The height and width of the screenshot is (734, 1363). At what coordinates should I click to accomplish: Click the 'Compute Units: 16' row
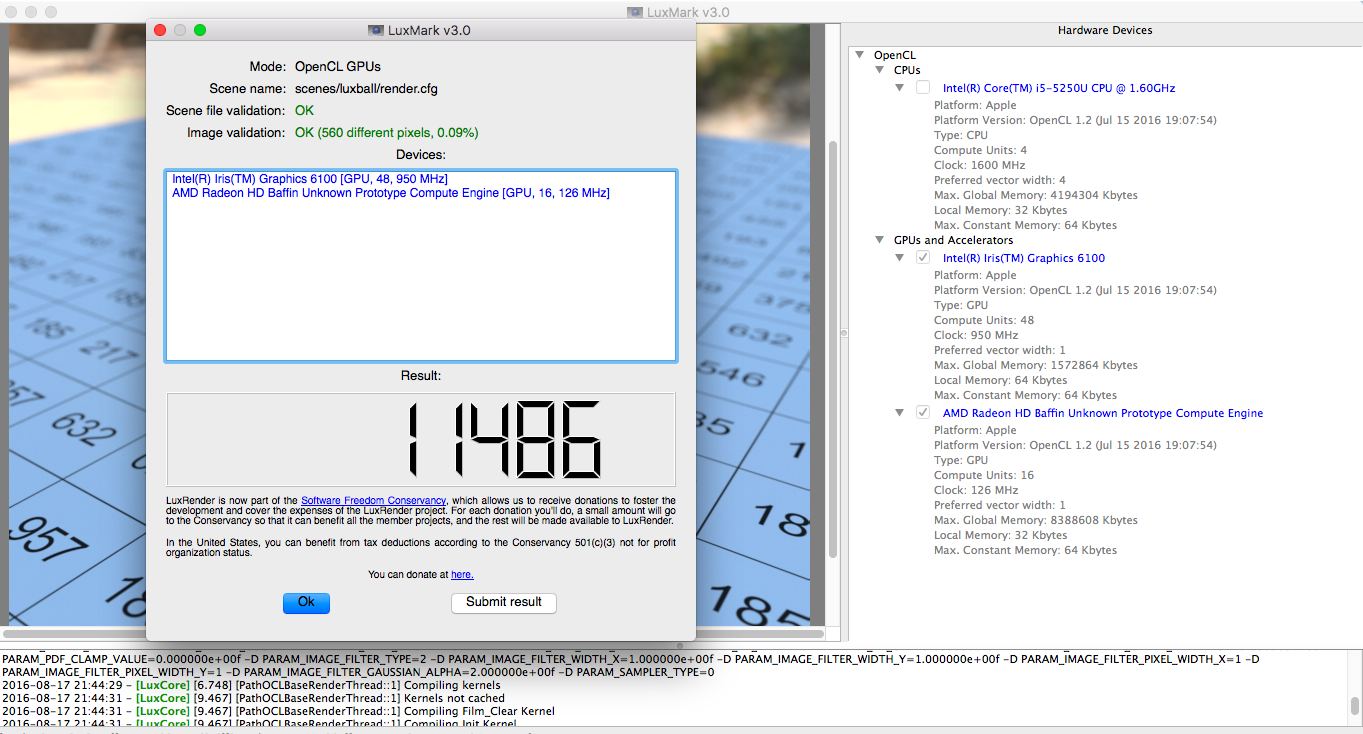[x=984, y=475]
